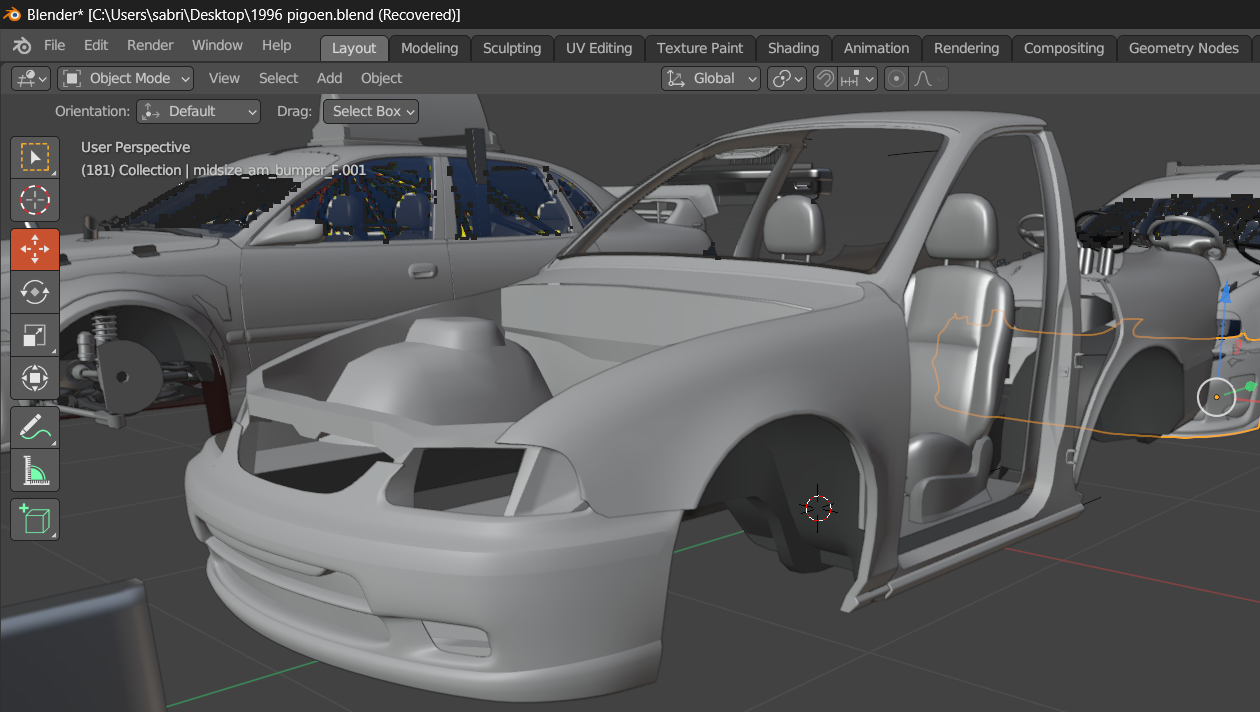Open the Add menu in viewport header
Image resolution: width=1260 pixels, height=712 pixels.
[x=329, y=78]
